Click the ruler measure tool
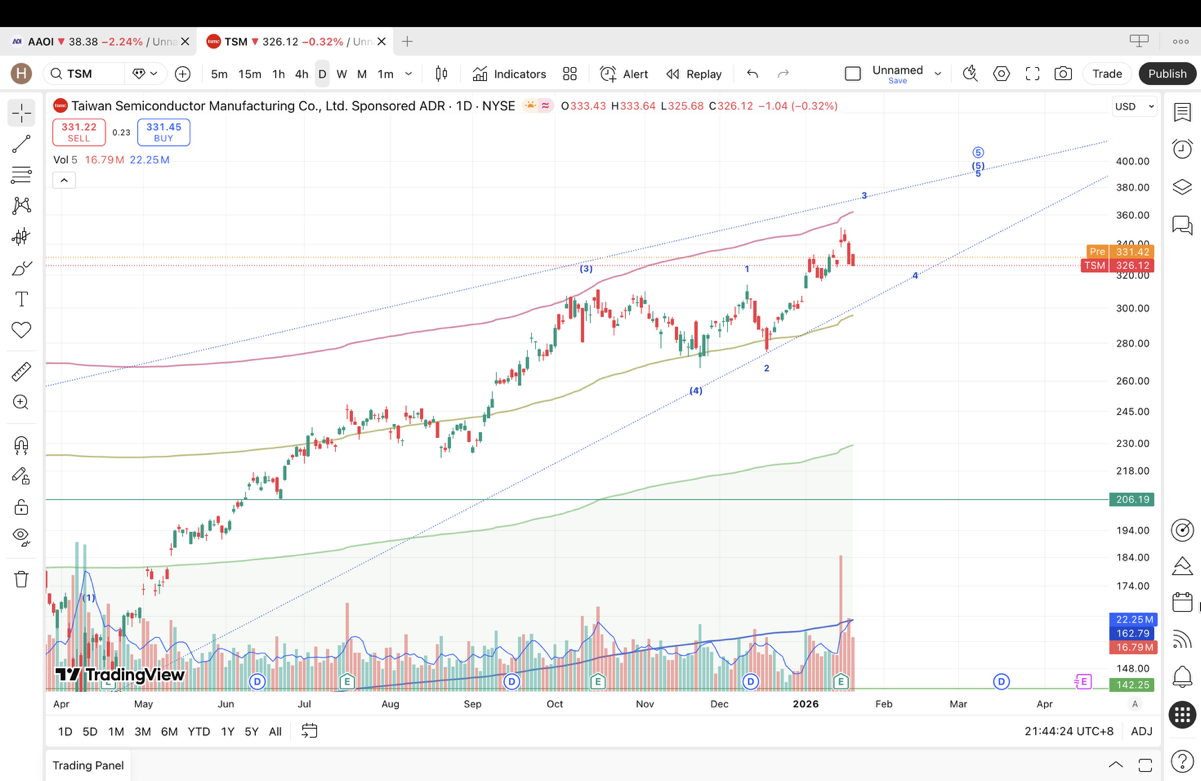This screenshot has height=781, width=1201. click(x=21, y=372)
